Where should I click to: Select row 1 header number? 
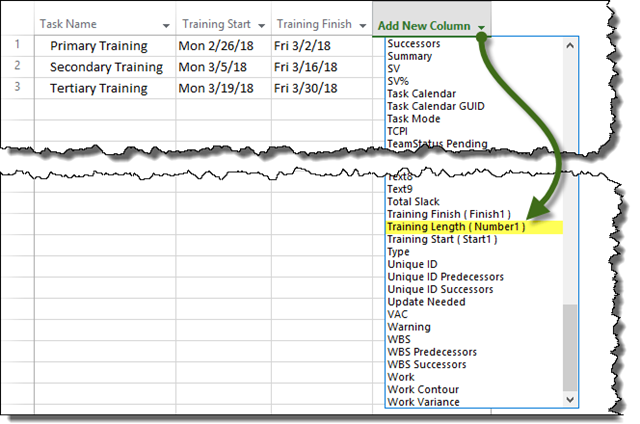[17, 46]
